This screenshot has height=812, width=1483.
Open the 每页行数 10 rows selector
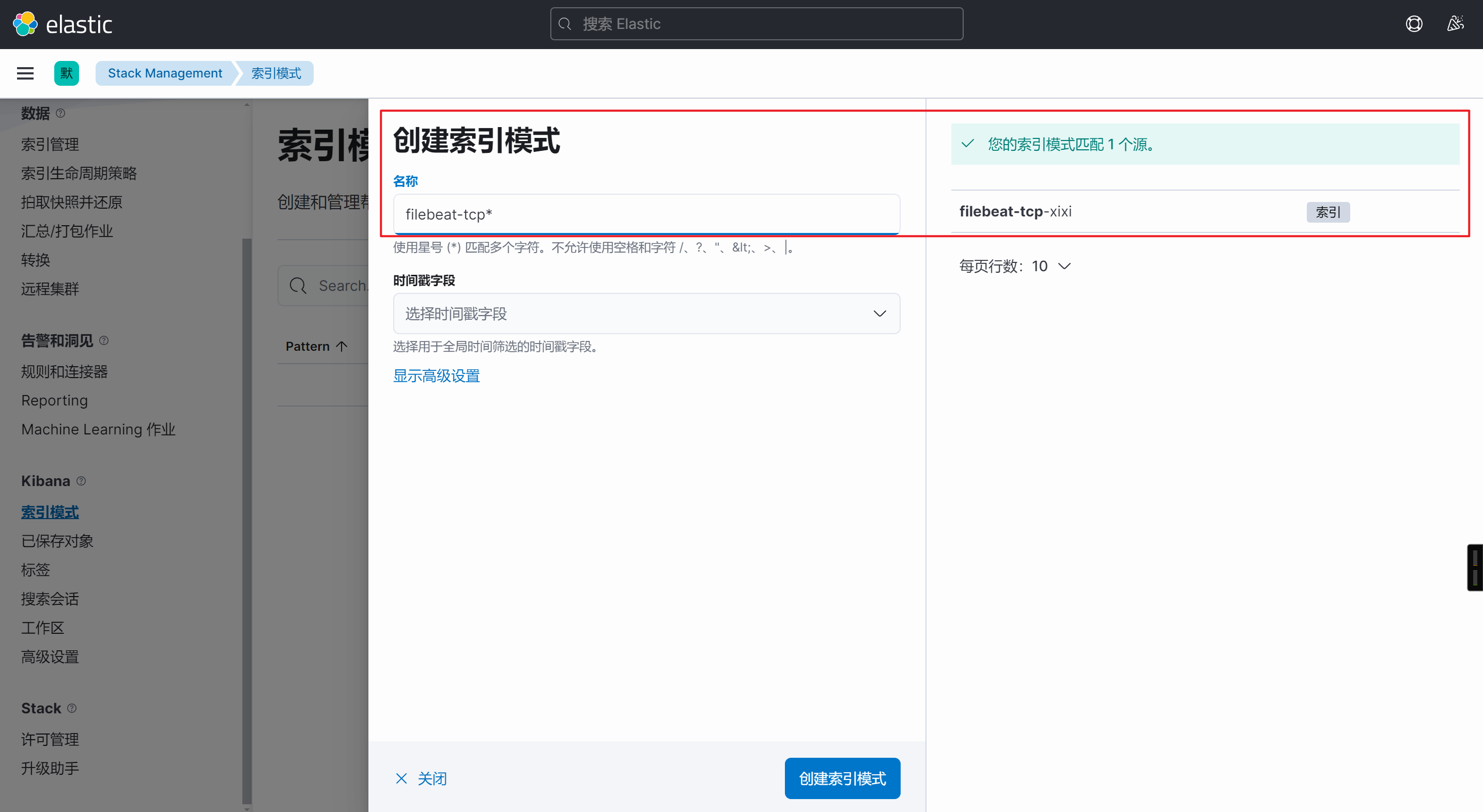(x=1014, y=267)
